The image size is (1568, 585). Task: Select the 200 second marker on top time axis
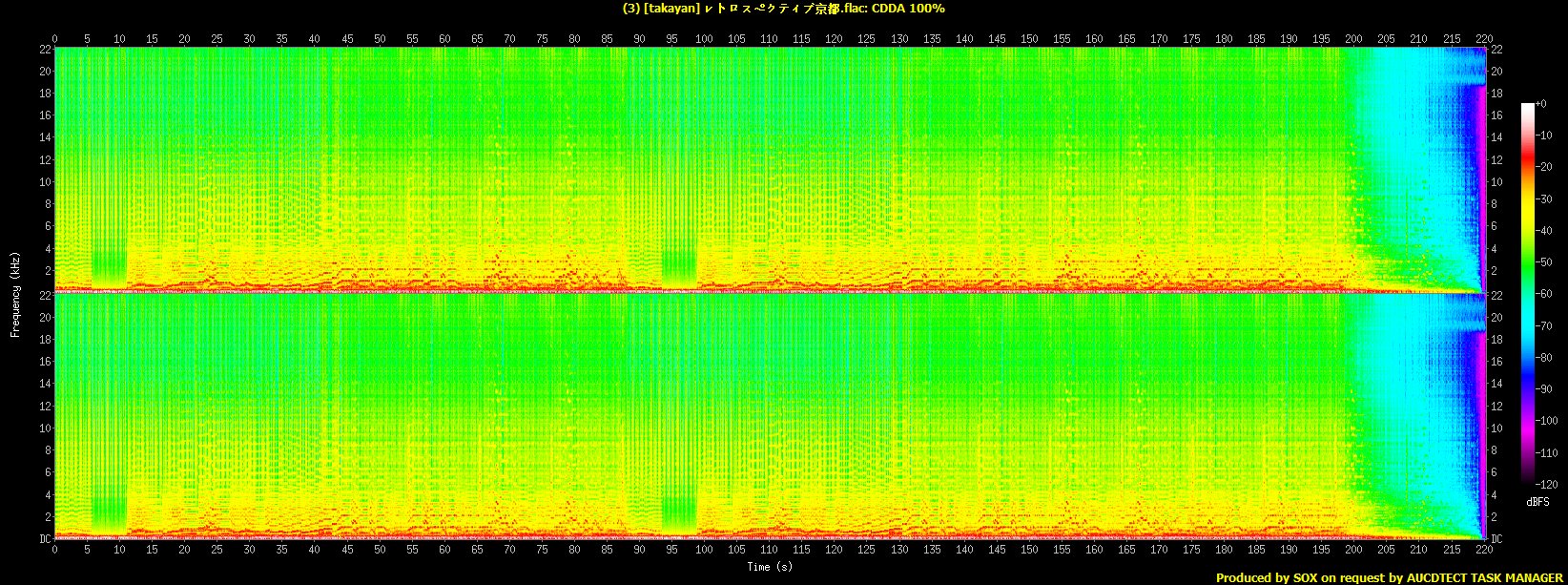tap(1353, 39)
